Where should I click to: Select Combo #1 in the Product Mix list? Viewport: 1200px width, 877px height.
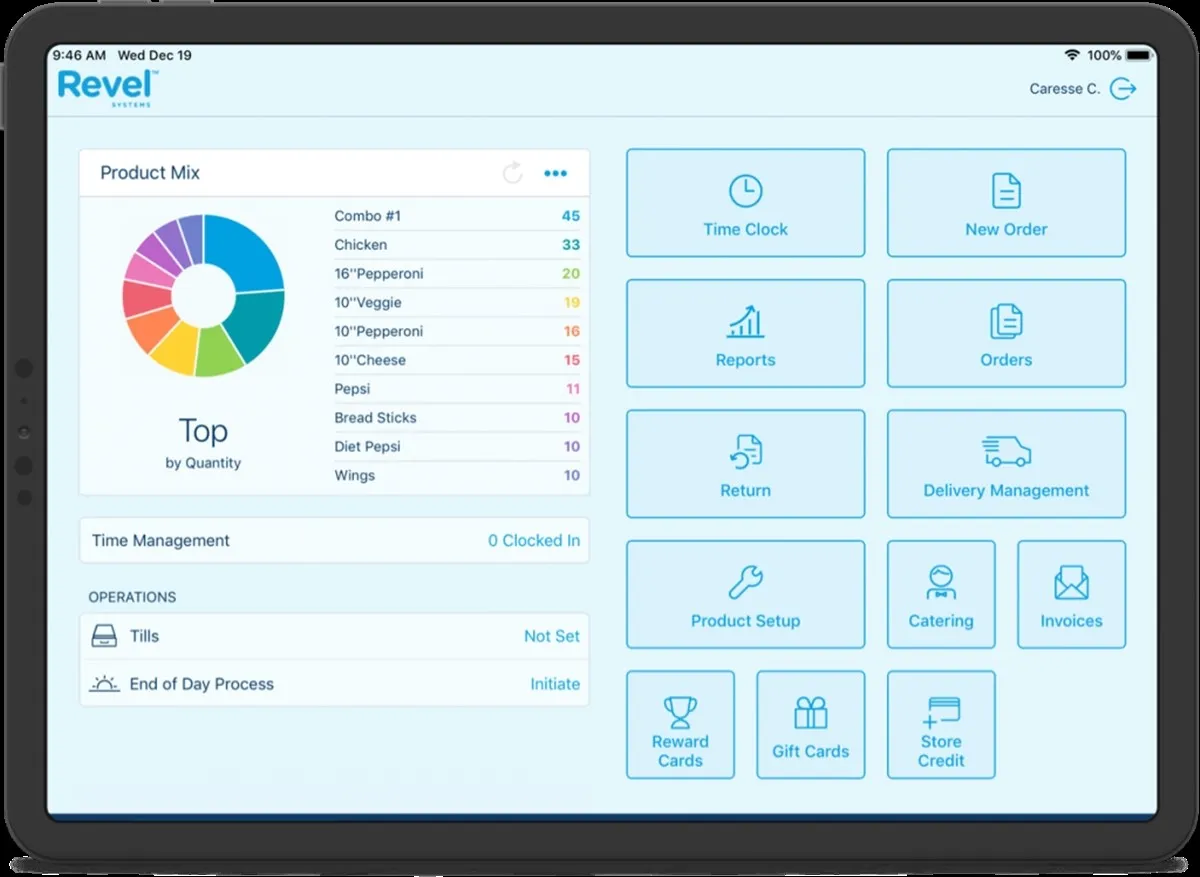coord(400,215)
